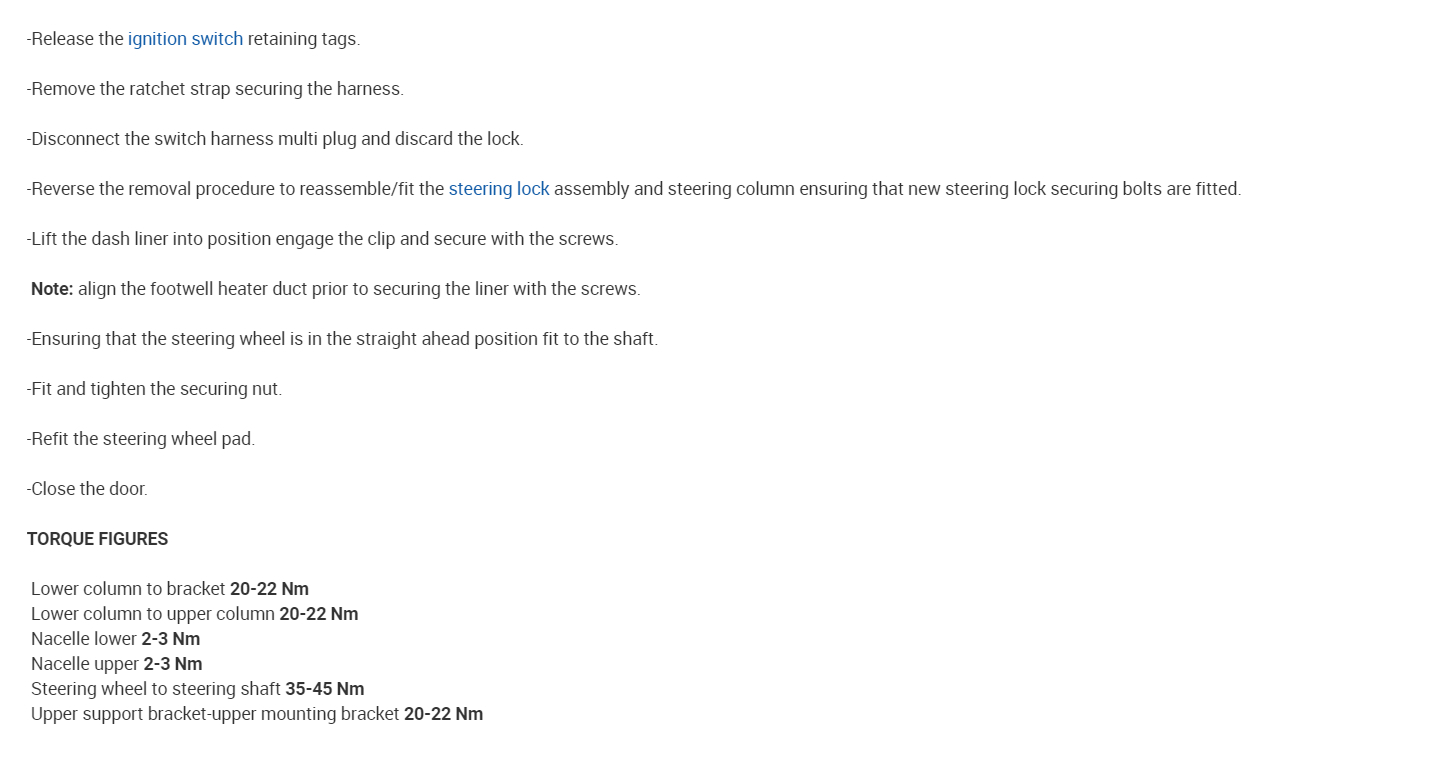The width and height of the screenshot is (1443, 768).
Task: Click the Lower column to bracket torque value
Action: click(269, 589)
